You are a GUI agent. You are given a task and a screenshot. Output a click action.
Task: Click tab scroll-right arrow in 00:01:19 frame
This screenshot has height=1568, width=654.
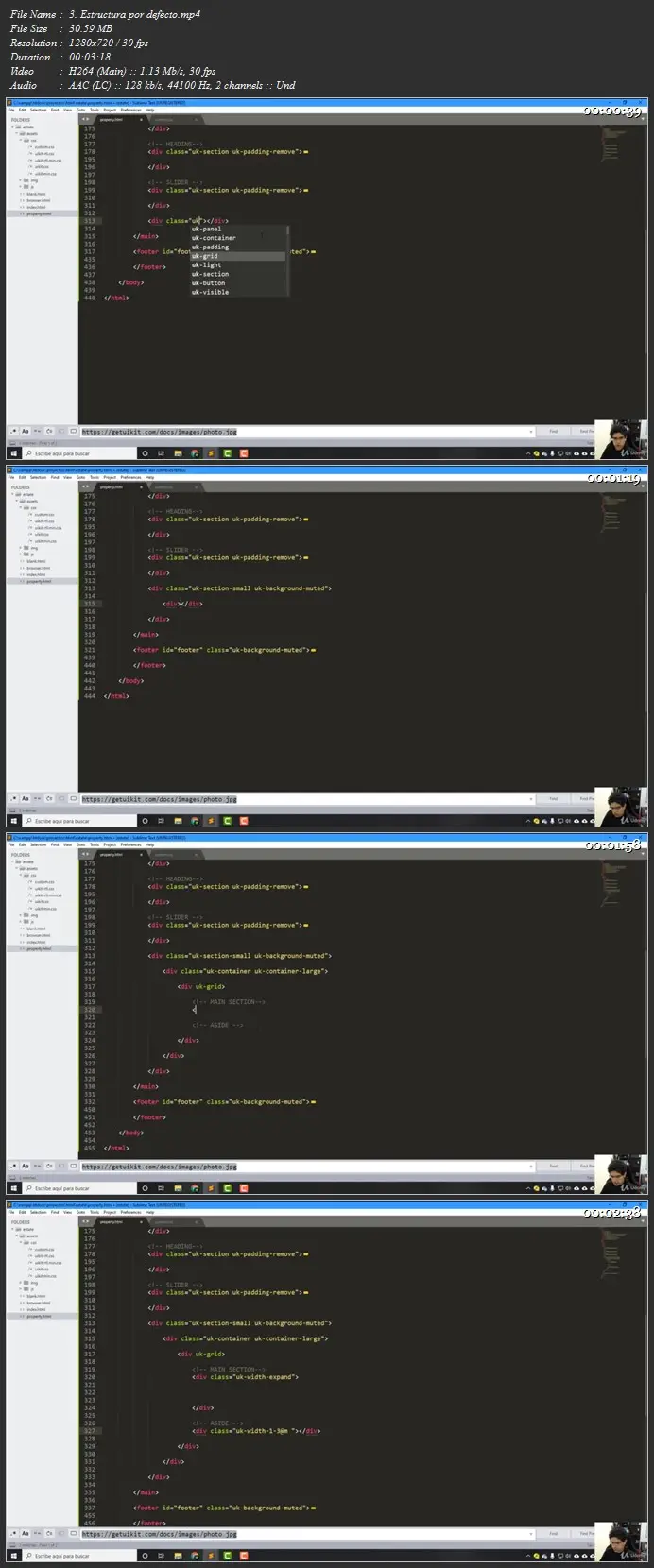(87, 486)
